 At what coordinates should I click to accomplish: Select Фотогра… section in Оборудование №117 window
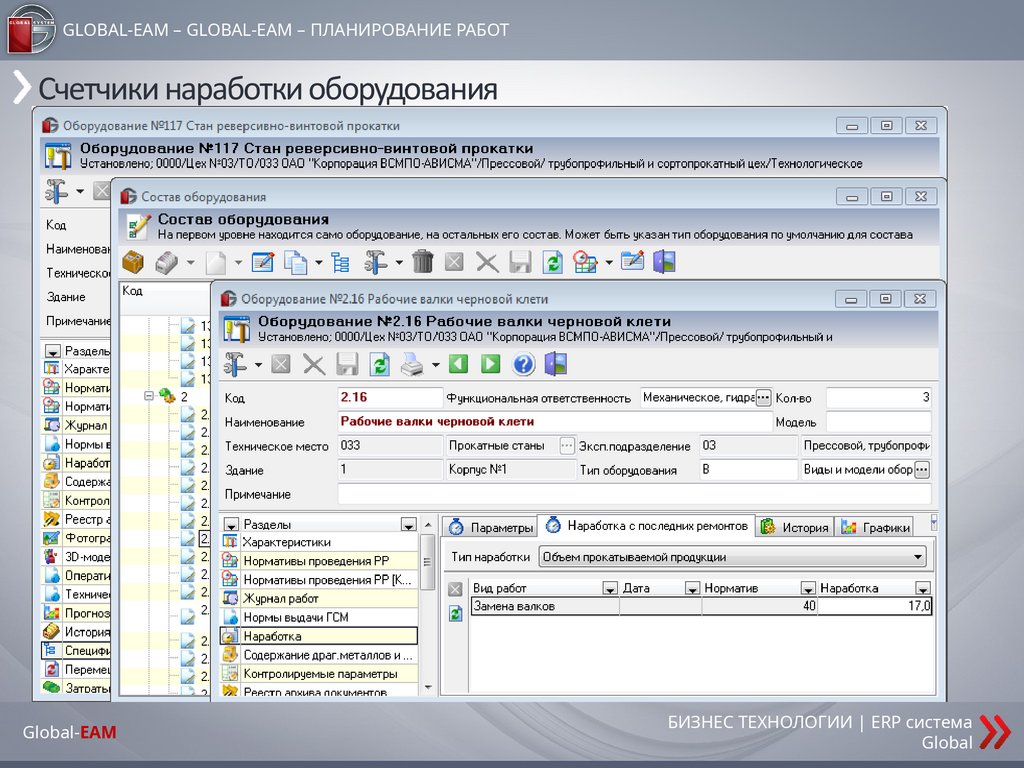pyautogui.click(x=77, y=538)
